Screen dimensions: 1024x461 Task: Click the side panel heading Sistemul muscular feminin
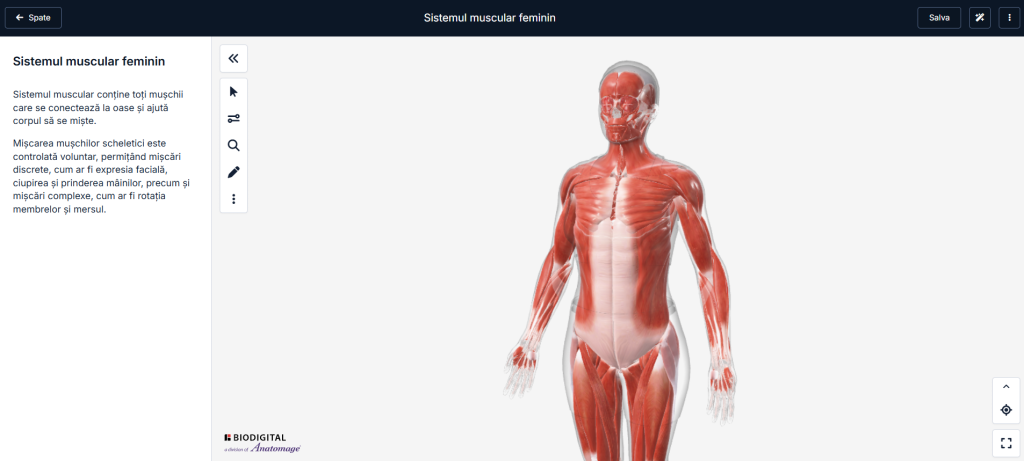click(89, 61)
